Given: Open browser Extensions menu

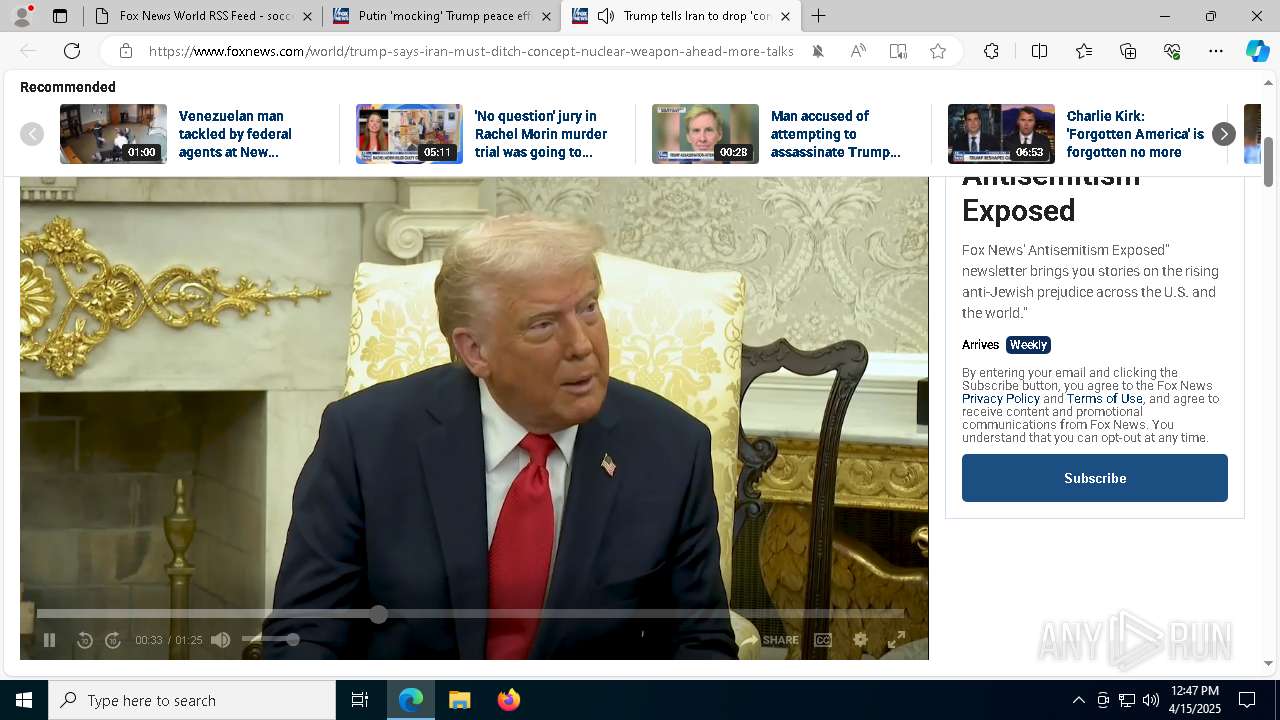Looking at the screenshot, I should (991, 51).
